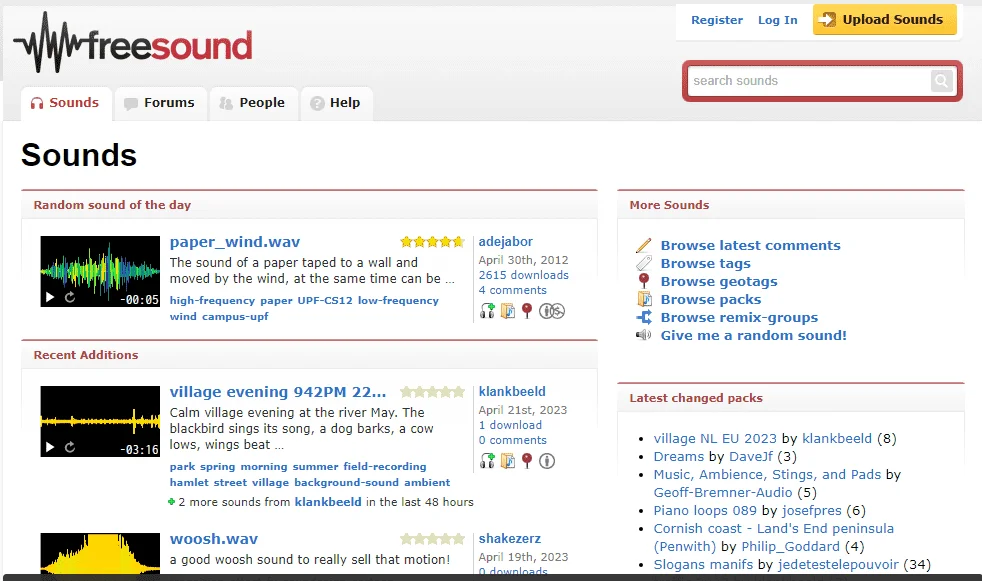Open the woosh.wav sound page

214,539
